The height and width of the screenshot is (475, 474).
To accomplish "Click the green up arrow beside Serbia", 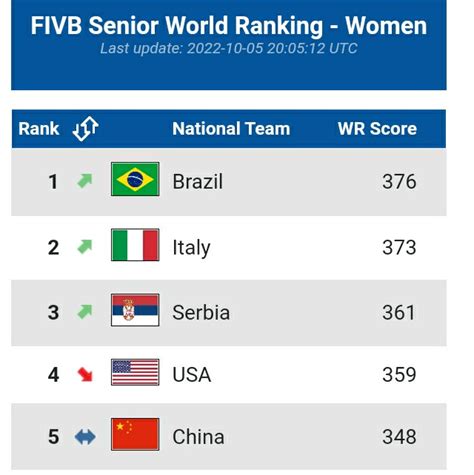I will (x=85, y=312).
